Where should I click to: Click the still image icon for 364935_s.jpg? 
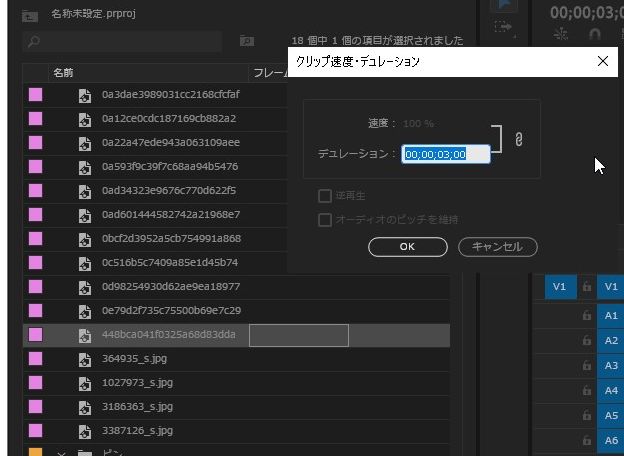[86, 358]
